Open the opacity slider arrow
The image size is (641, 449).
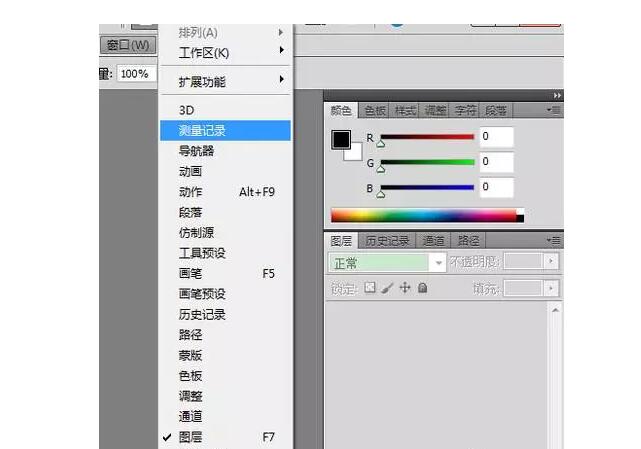tap(551, 261)
